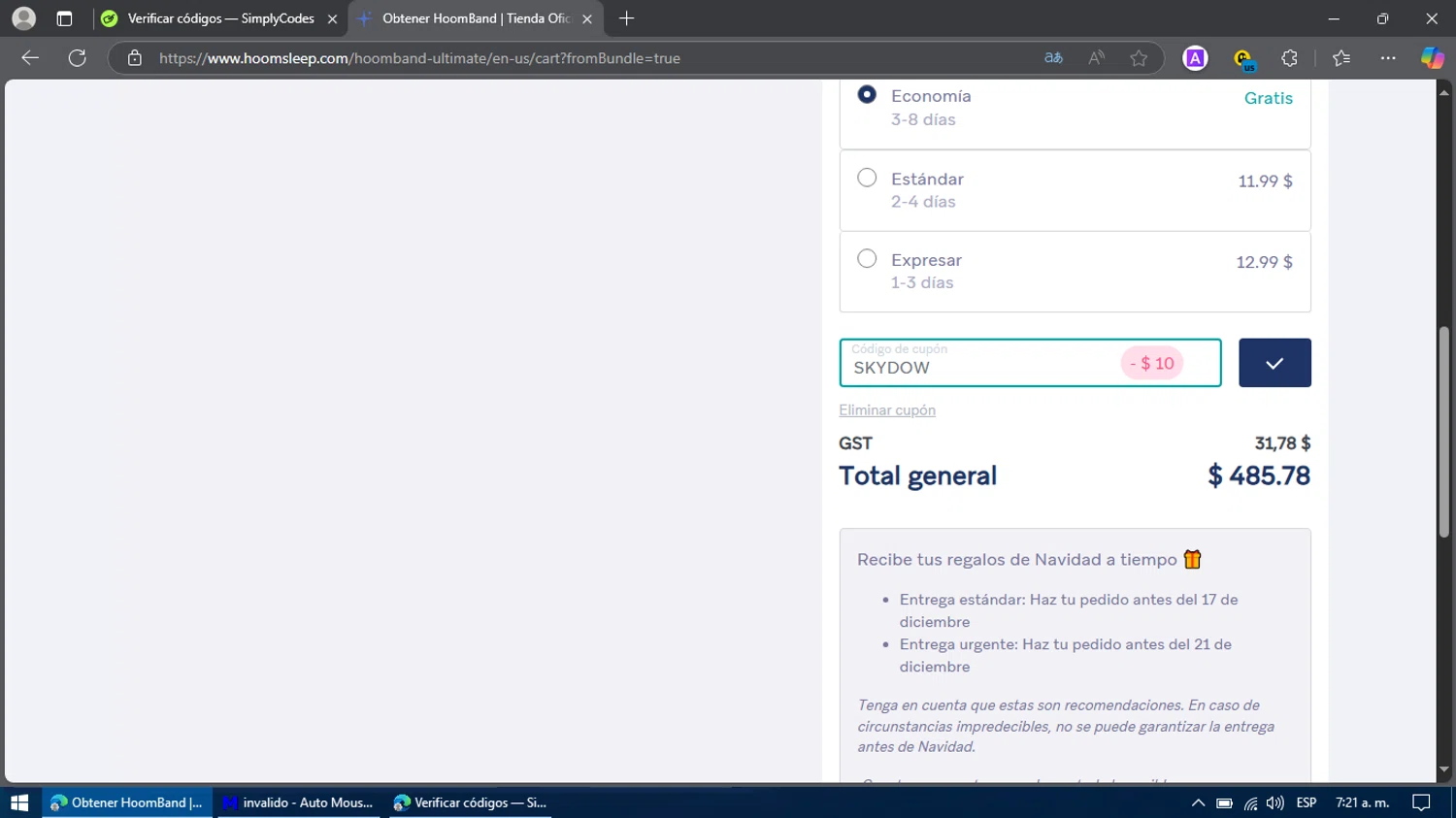
Task: Click Entrega estándar bullet text
Action: [1069, 610]
